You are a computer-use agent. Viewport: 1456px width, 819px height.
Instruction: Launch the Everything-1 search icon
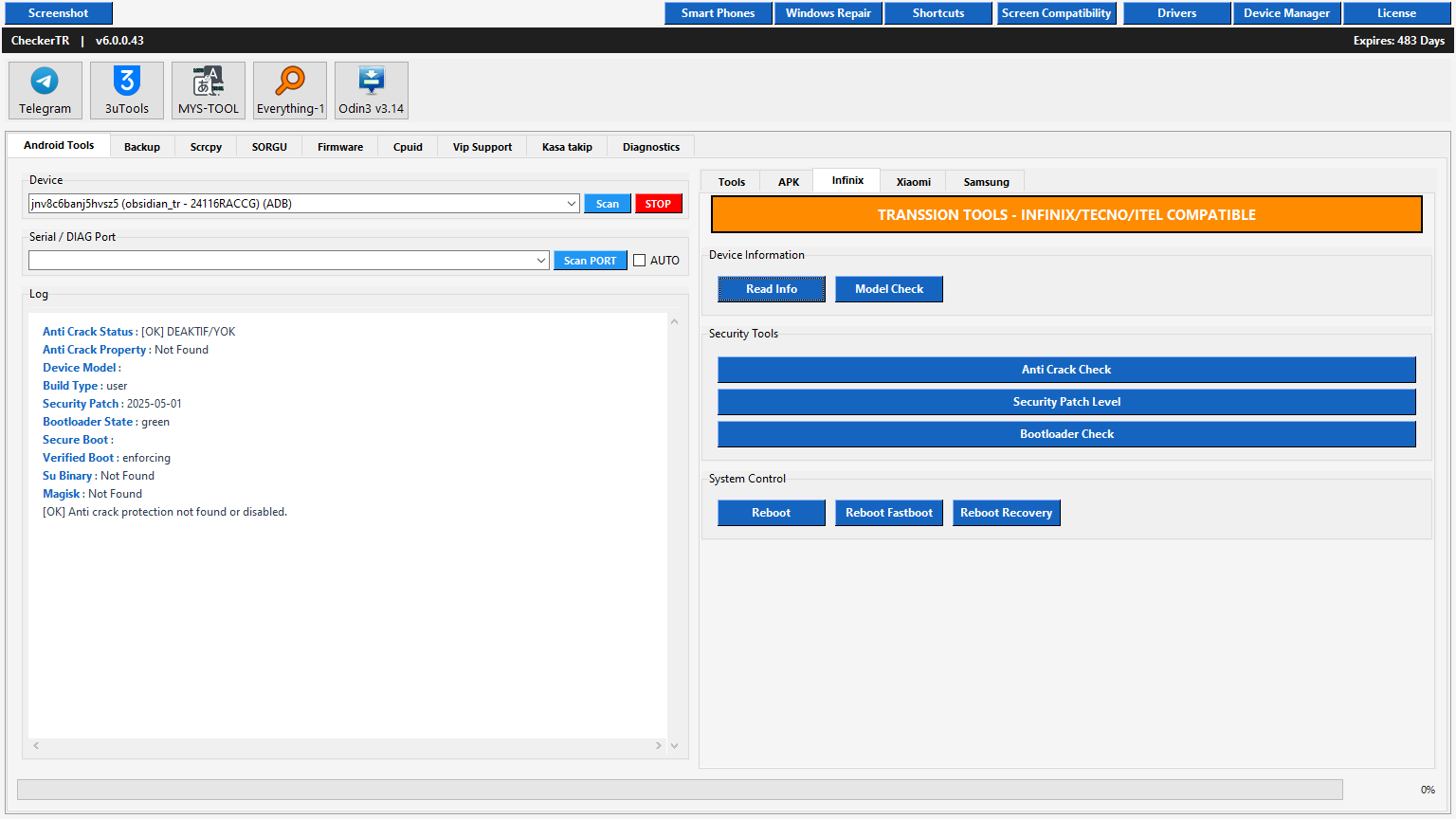pyautogui.click(x=290, y=90)
